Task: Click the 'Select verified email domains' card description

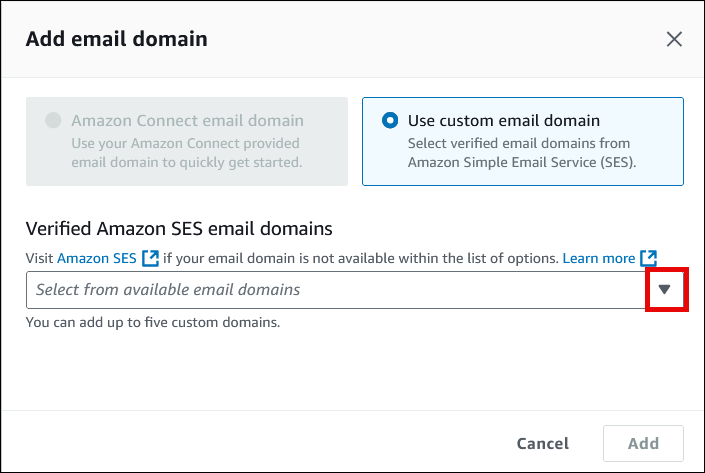Action: (x=522, y=152)
